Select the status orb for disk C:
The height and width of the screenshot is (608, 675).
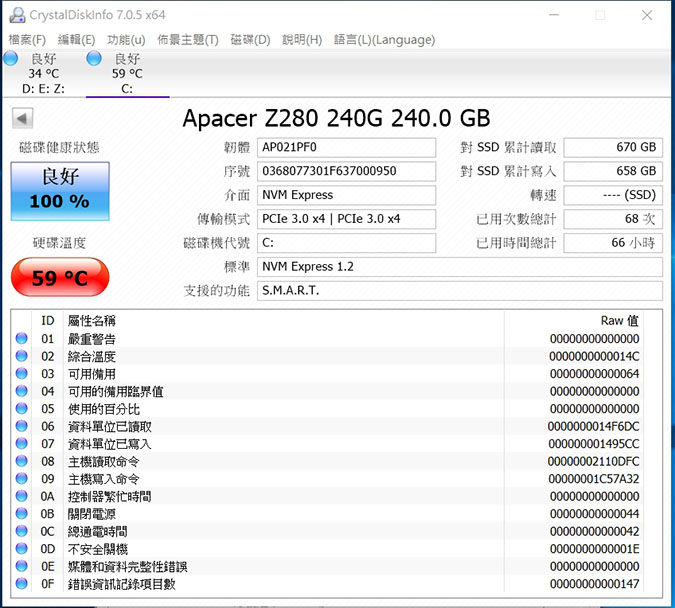94,59
